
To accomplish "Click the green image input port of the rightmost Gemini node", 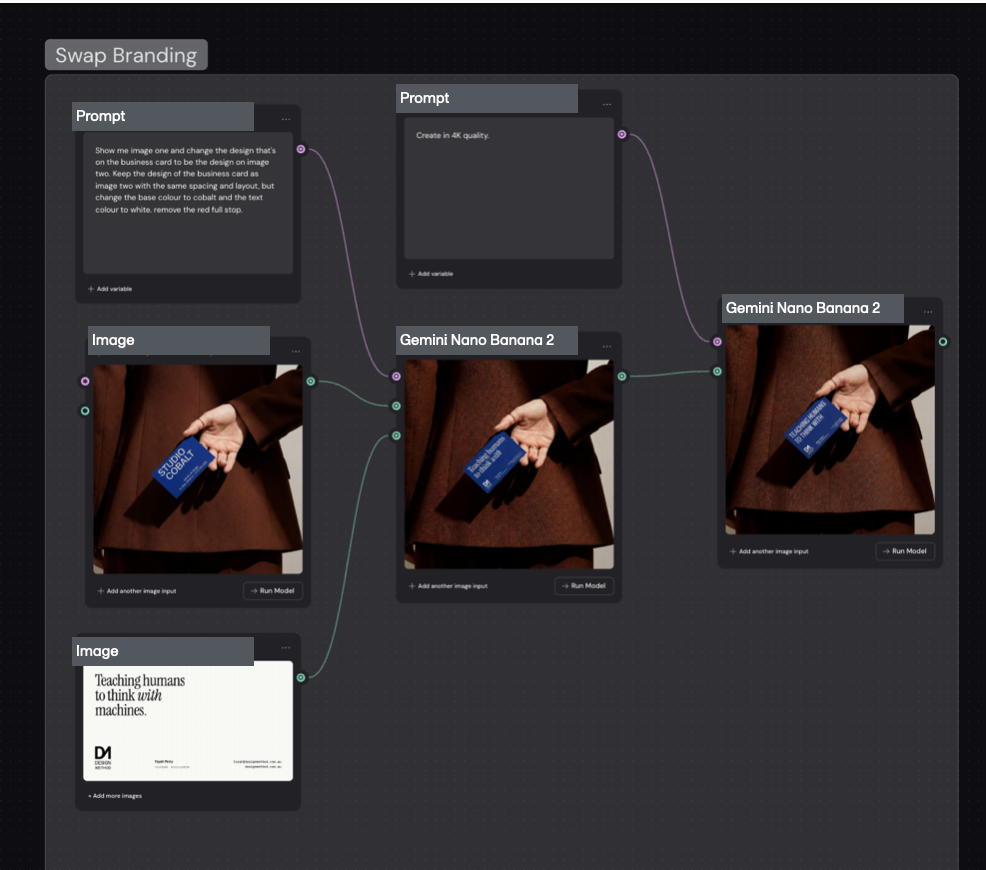I will click(x=717, y=372).
